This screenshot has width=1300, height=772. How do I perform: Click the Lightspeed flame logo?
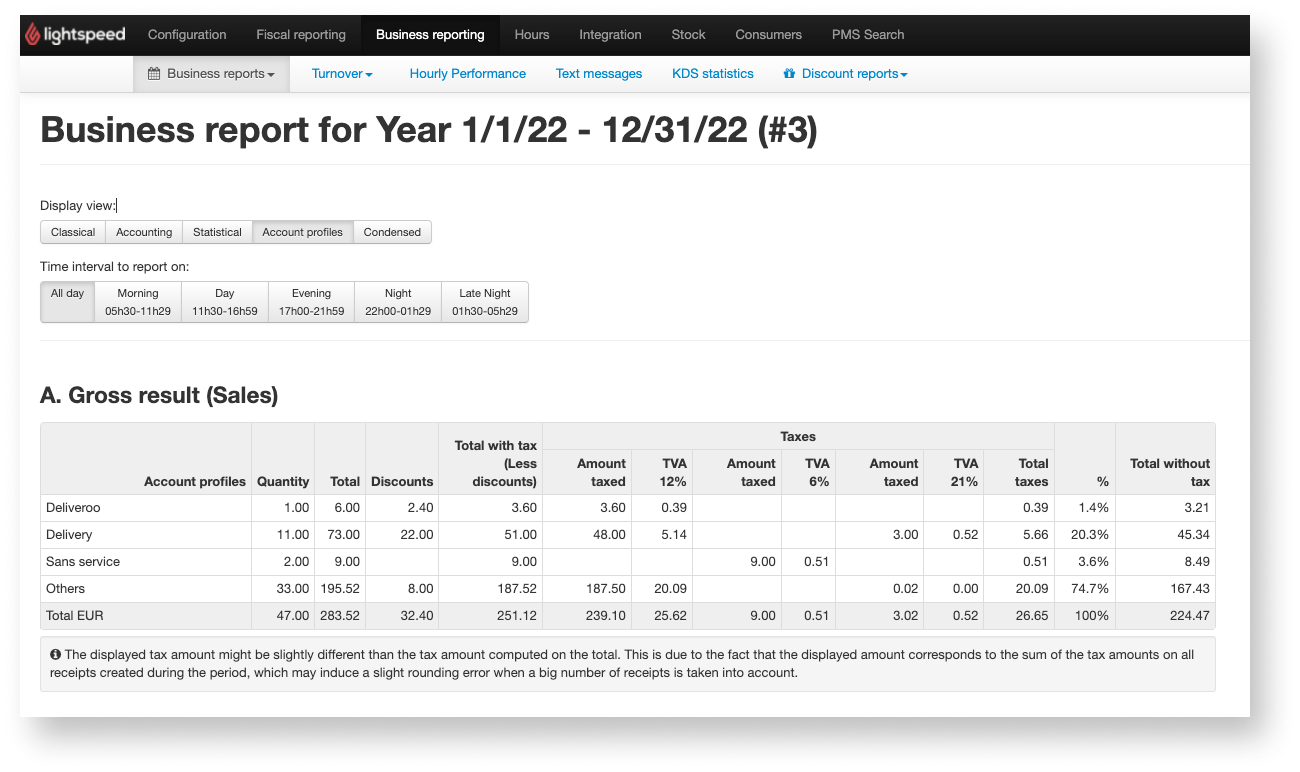[33, 35]
